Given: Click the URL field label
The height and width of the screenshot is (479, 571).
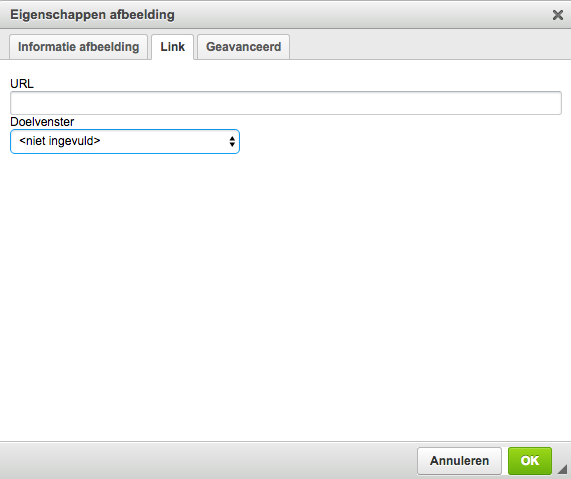Looking at the screenshot, I should pyautogui.click(x=22, y=84).
